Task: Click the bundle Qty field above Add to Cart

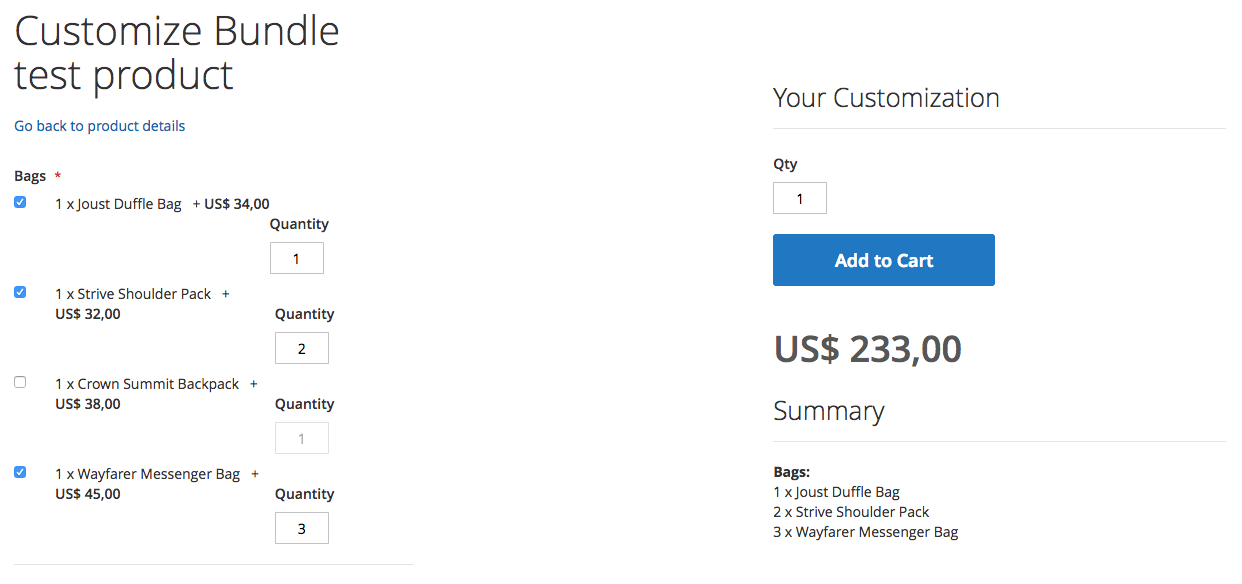Action: pos(800,198)
